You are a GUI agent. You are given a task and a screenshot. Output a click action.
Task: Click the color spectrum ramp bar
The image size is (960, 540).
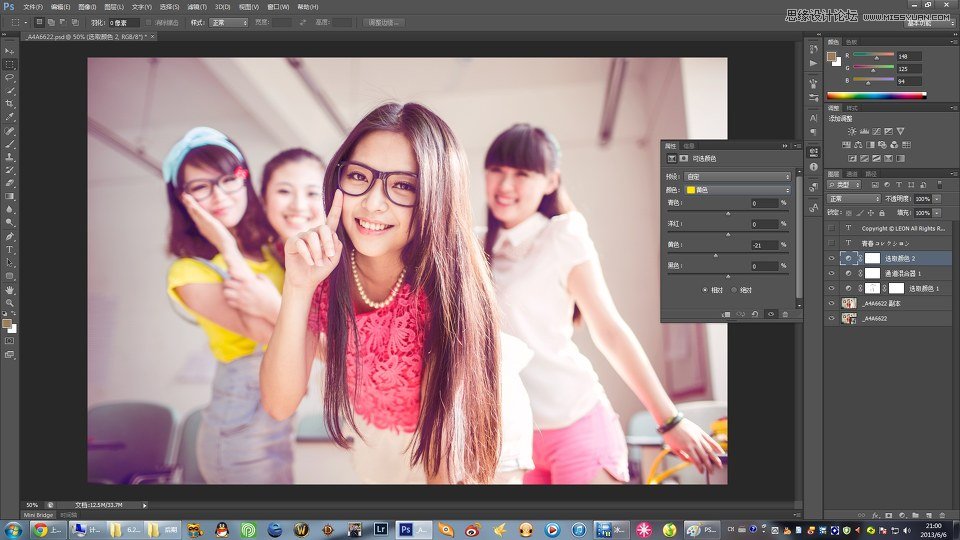(876, 96)
